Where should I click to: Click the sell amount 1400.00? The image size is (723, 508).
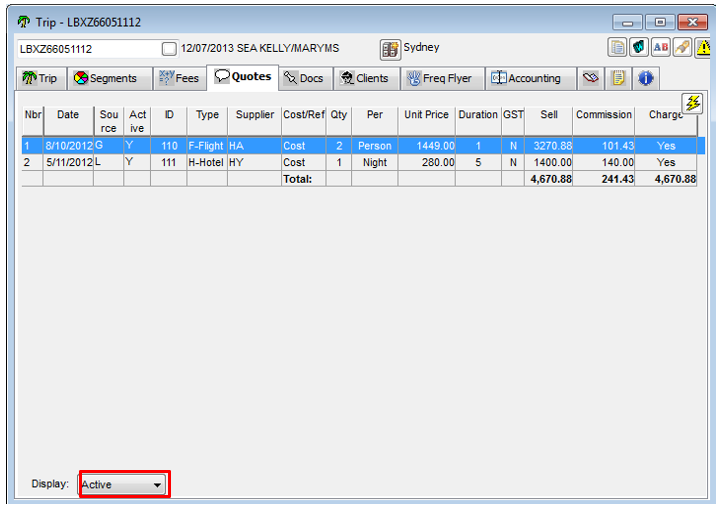pos(549,162)
